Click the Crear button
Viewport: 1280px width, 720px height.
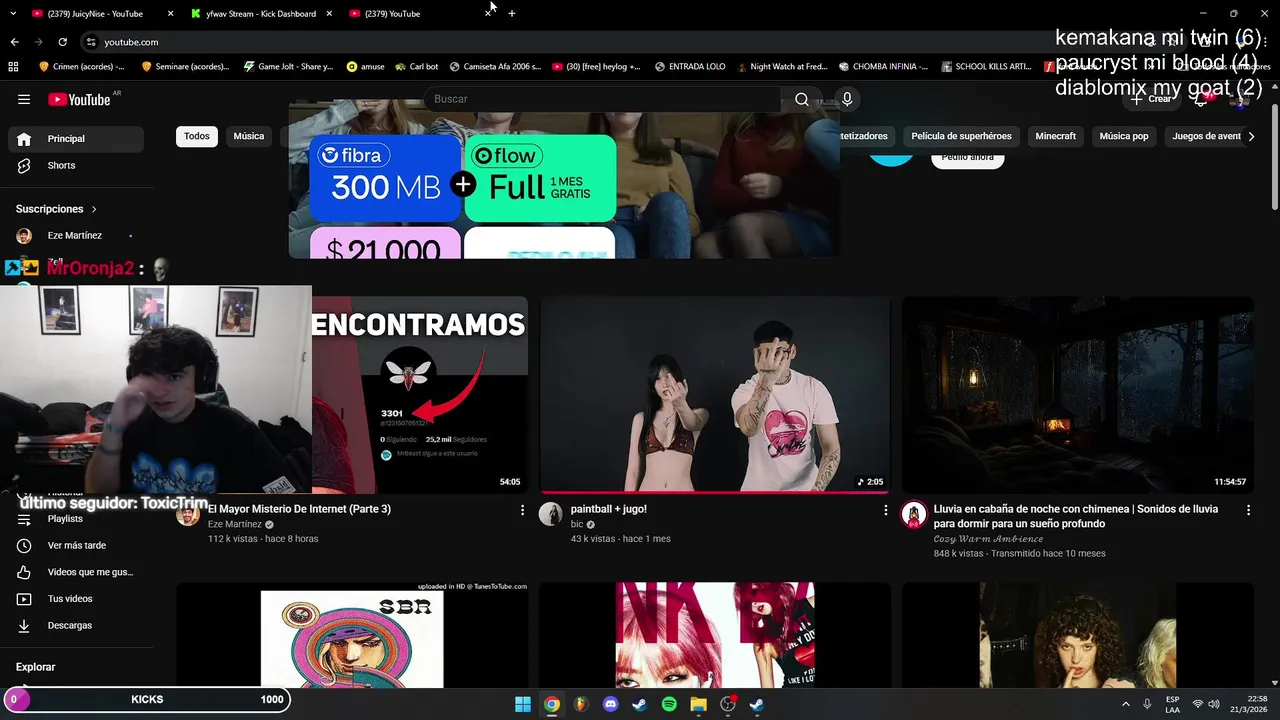click(1152, 99)
